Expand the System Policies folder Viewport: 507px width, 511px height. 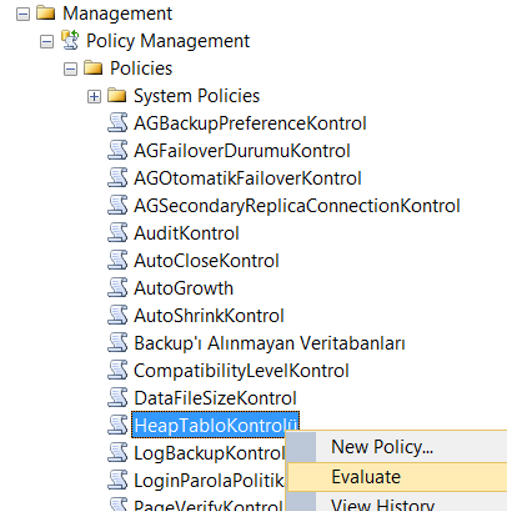click(94, 97)
